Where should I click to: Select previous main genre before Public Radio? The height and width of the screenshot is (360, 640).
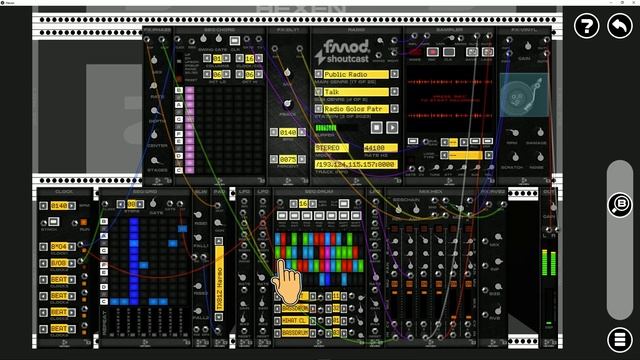pyautogui.click(x=318, y=74)
